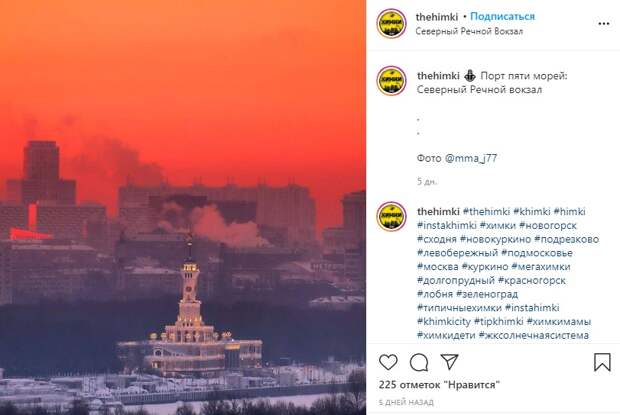620x415 pixels.
Task: Follow the account via Подписаться
Action: [502, 17]
